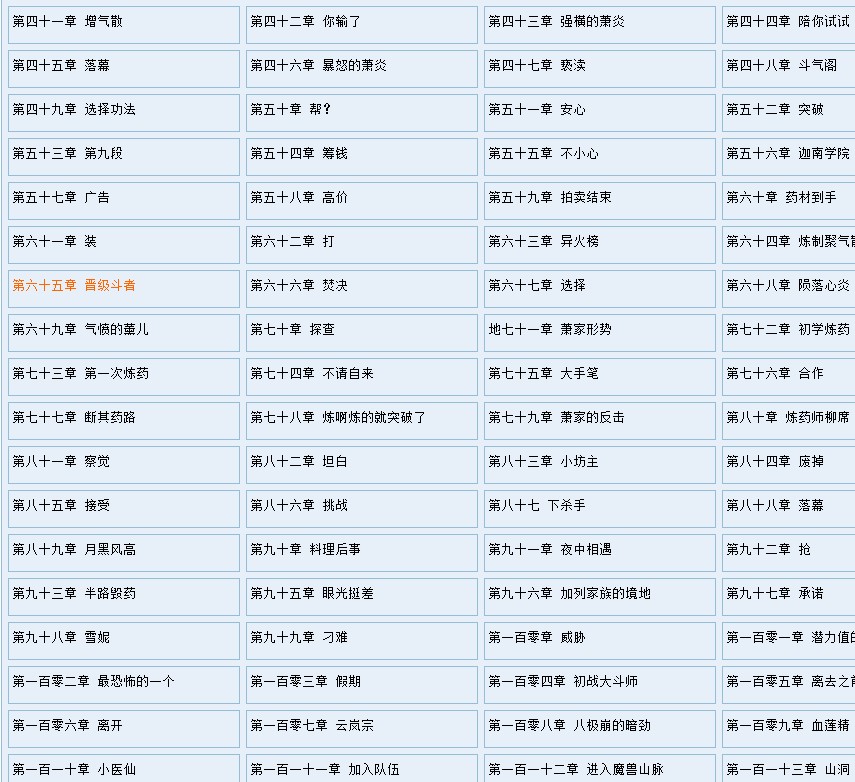Select 第一百零八章 八极崩的暗劲

[x=569, y=726]
